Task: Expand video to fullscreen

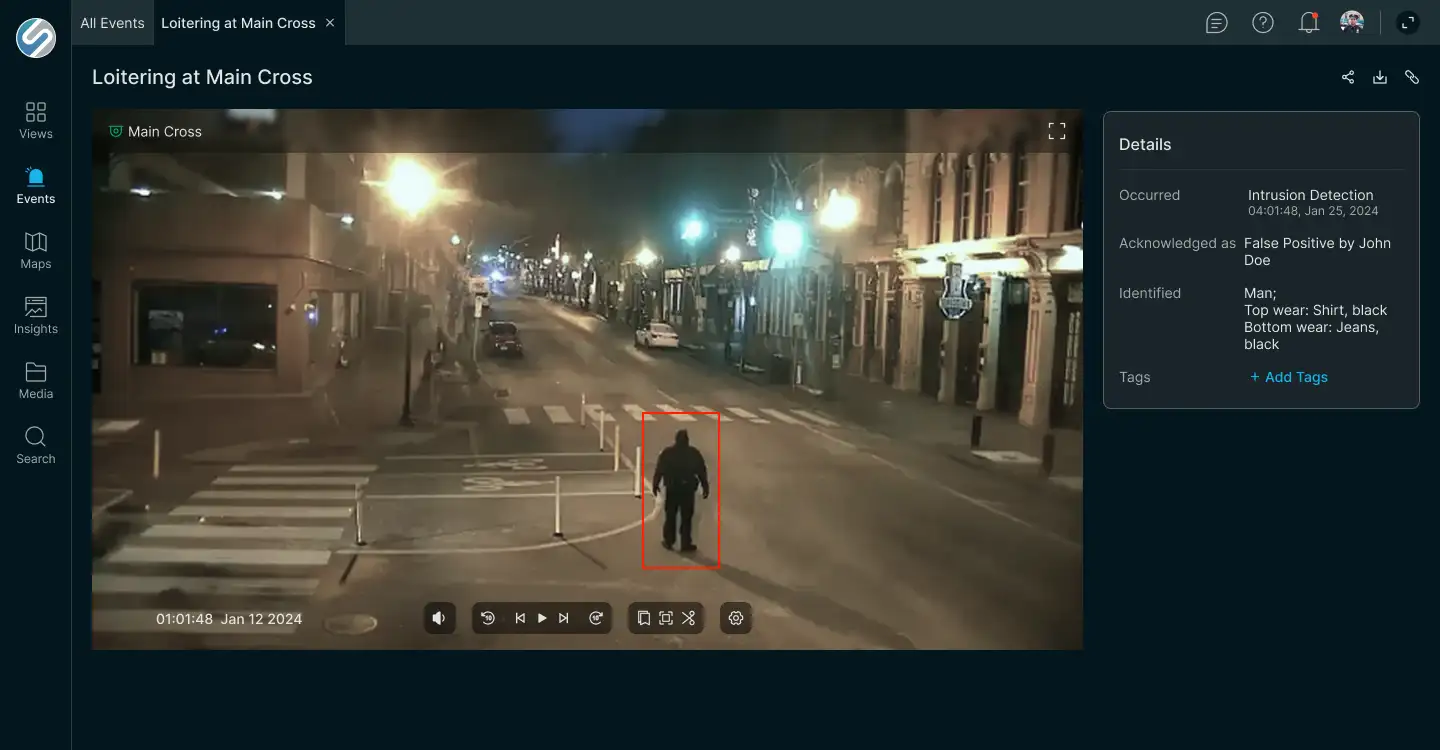Action: [x=1057, y=131]
